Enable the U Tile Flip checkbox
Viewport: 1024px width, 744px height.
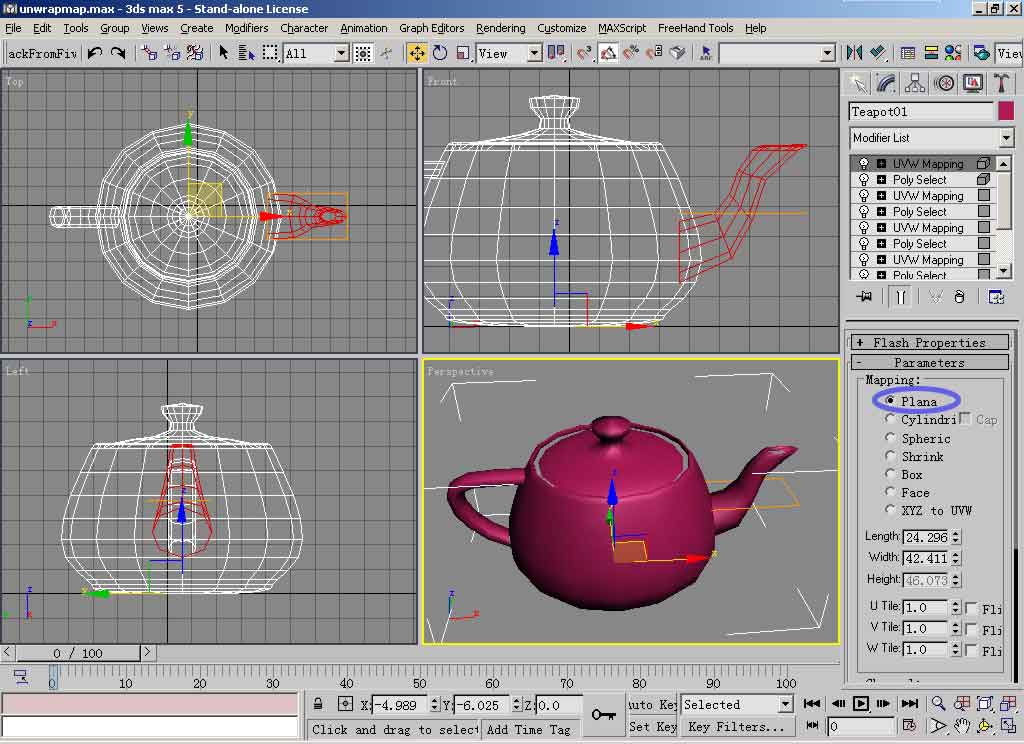(970, 608)
